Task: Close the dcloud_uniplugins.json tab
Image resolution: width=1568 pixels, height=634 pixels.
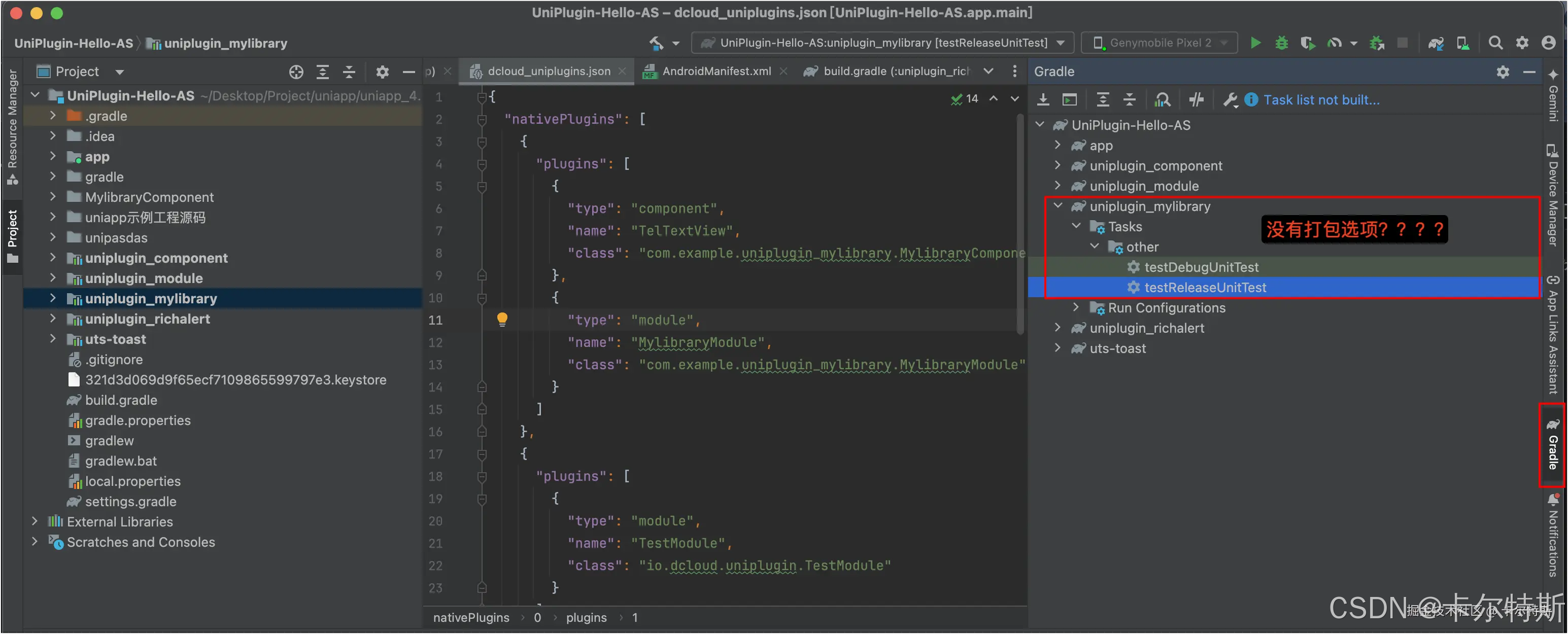Action: coord(622,71)
